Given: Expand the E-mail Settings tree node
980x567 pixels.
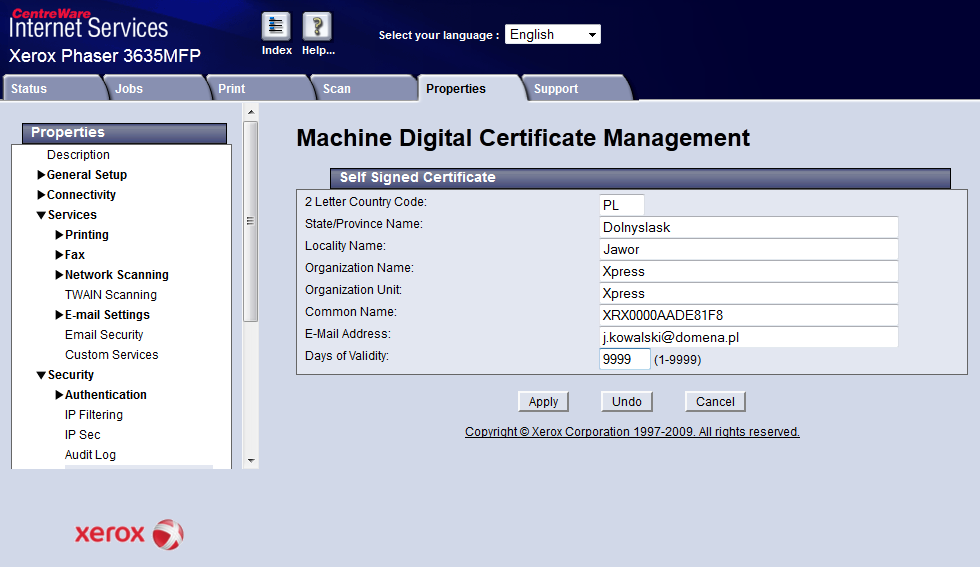Looking at the screenshot, I should [59, 314].
